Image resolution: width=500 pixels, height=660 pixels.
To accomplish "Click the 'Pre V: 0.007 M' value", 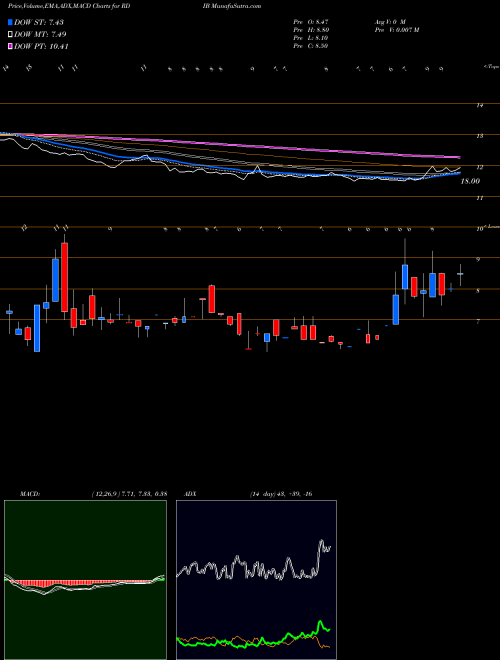I will tap(396, 30).
